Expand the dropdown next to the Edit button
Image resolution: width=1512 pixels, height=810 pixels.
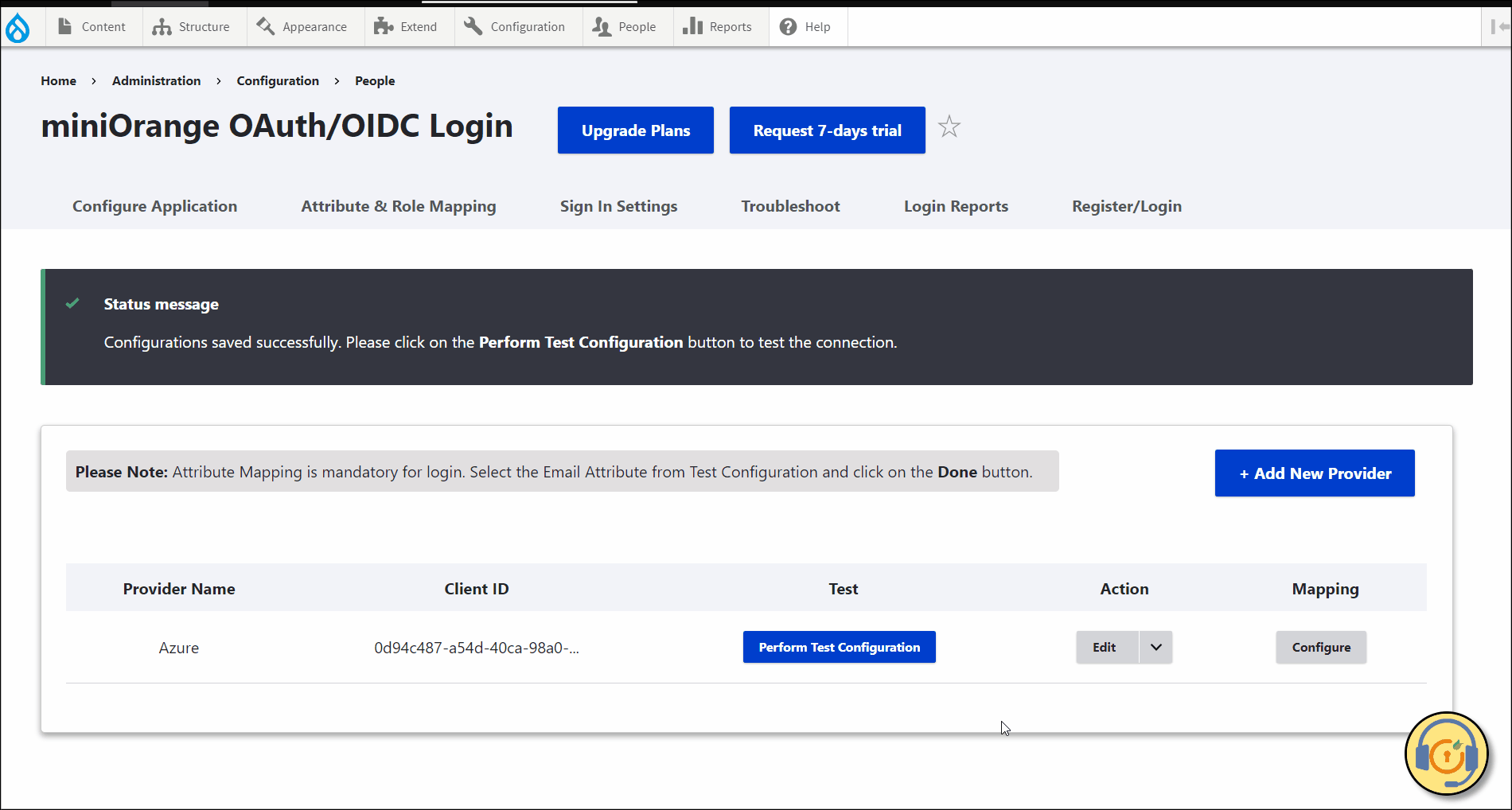tap(1155, 647)
